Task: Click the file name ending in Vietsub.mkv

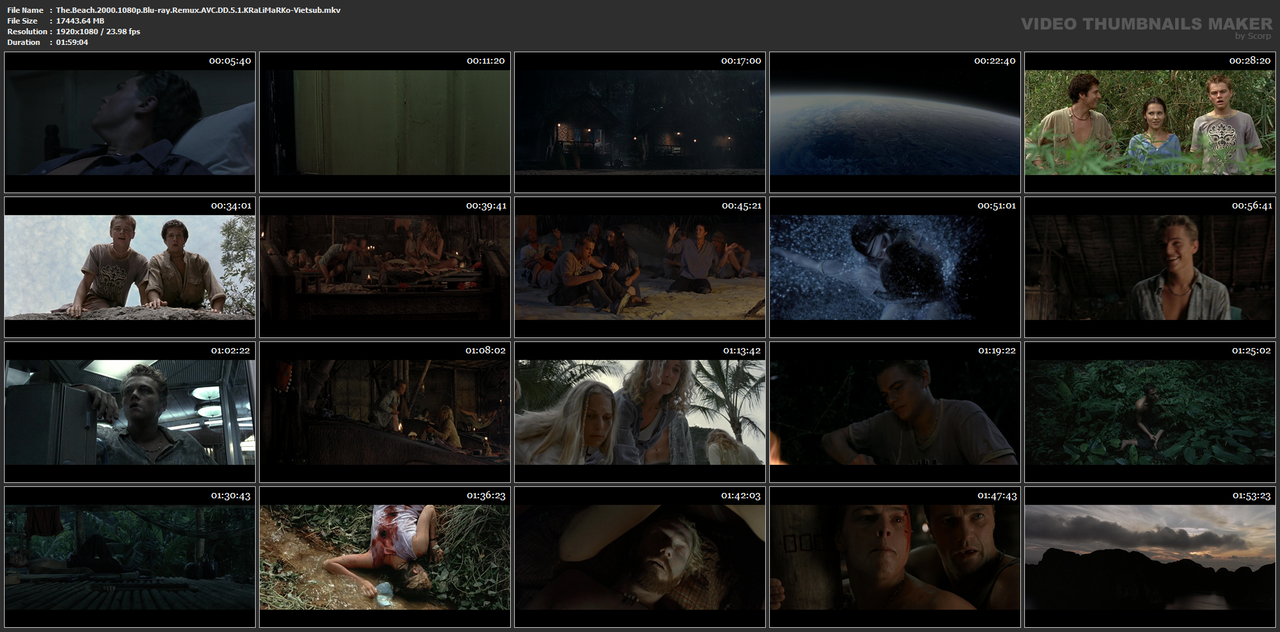Action: coord(198,10)
